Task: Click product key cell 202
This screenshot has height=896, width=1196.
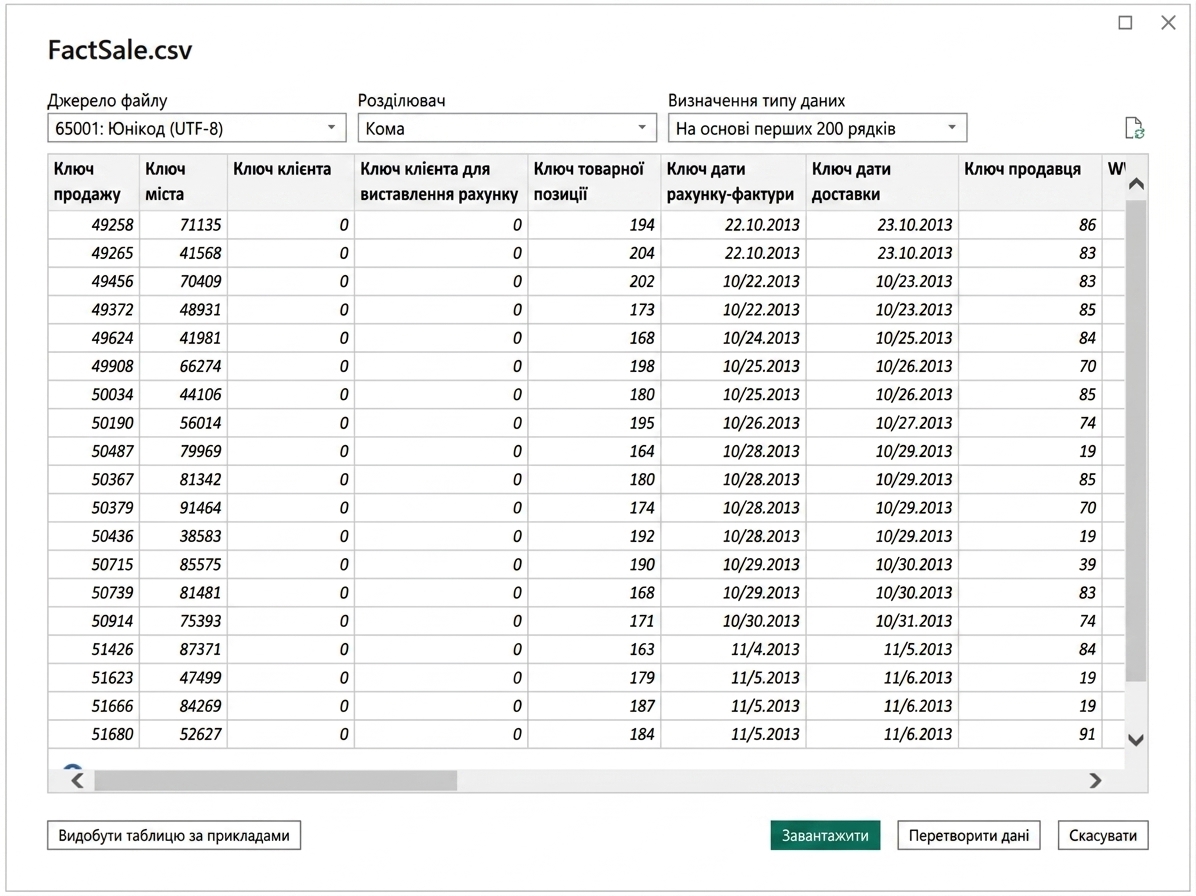Action: pyautogui.click(x=594, y=281)
